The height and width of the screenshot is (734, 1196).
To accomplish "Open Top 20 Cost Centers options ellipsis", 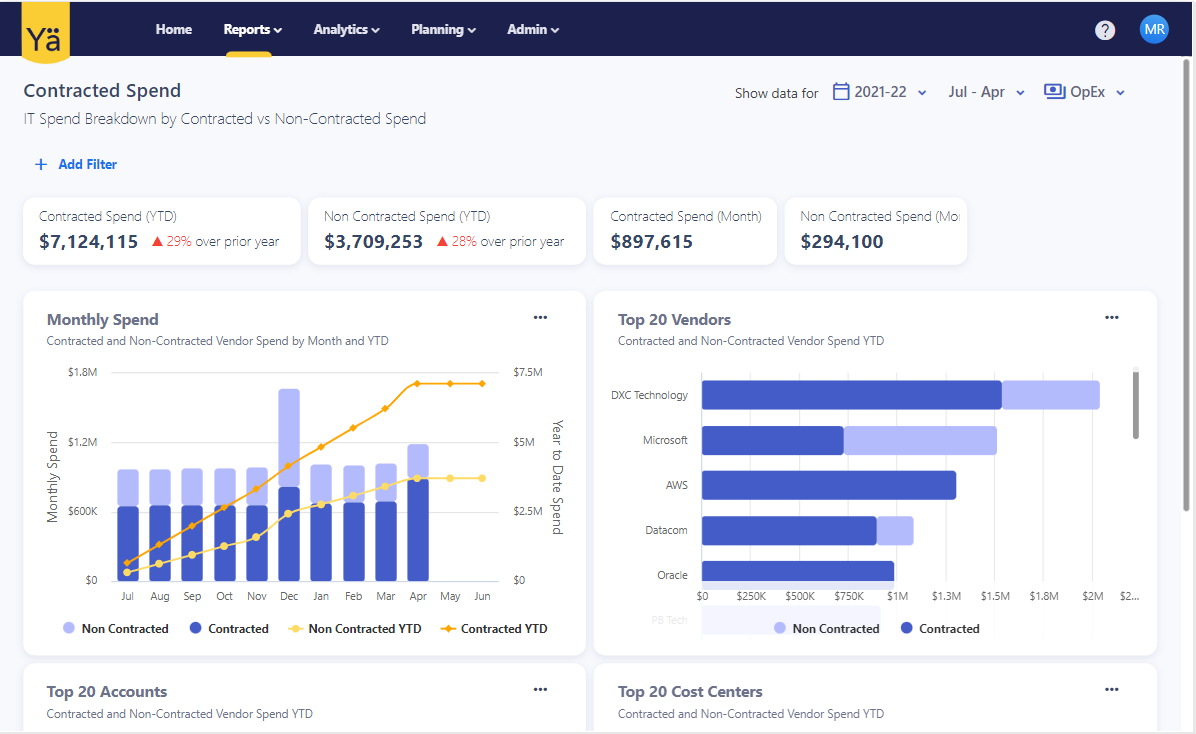I will [x=1111, y=690].
